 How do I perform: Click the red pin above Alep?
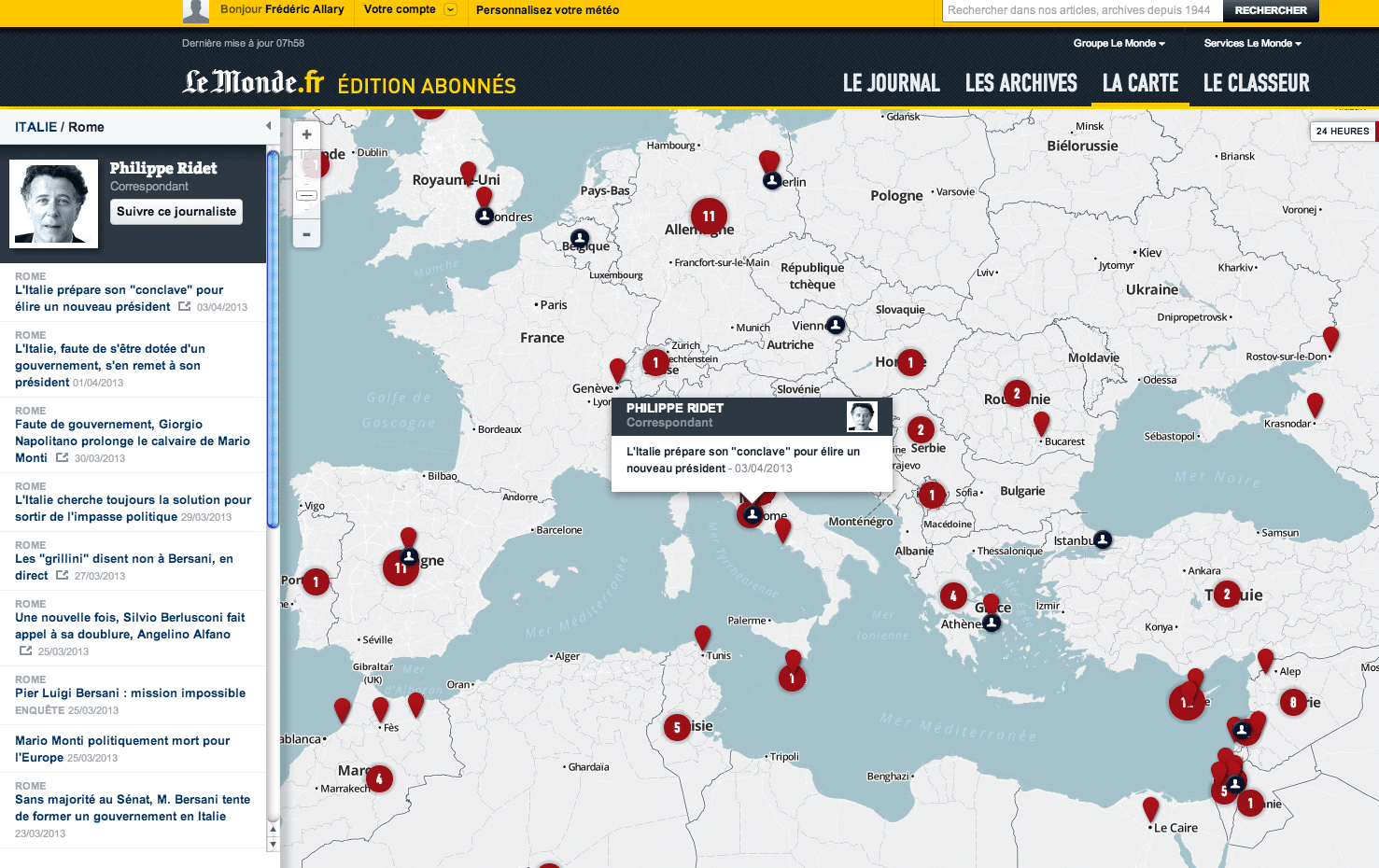pyautogui.click(x=1265, y=662)
